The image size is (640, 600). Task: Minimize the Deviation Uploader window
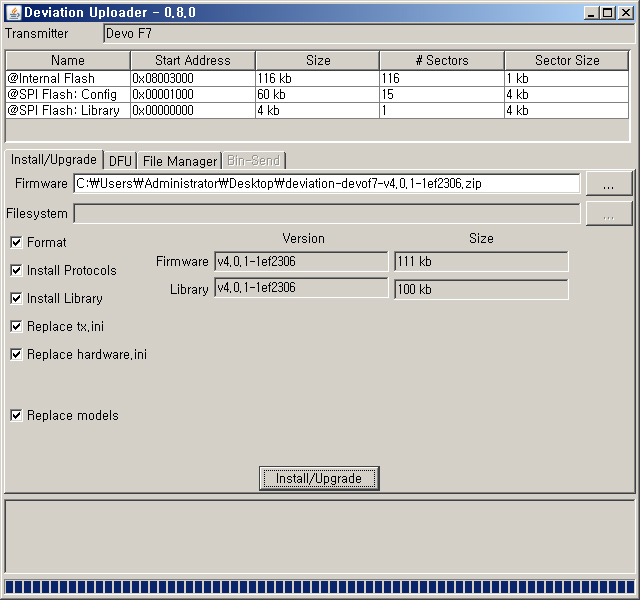coord(591,13)
